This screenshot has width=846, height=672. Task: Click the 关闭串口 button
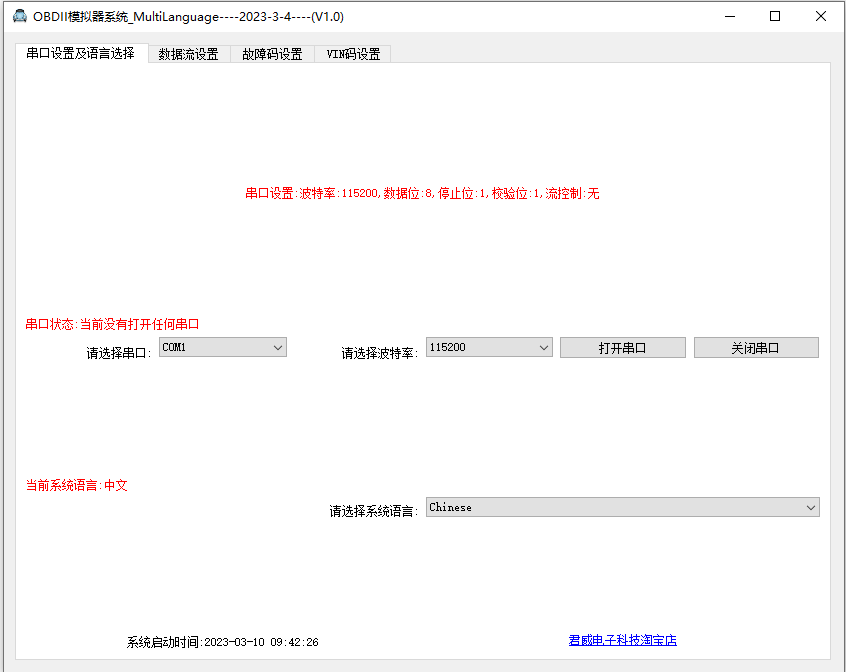(756, 347)
